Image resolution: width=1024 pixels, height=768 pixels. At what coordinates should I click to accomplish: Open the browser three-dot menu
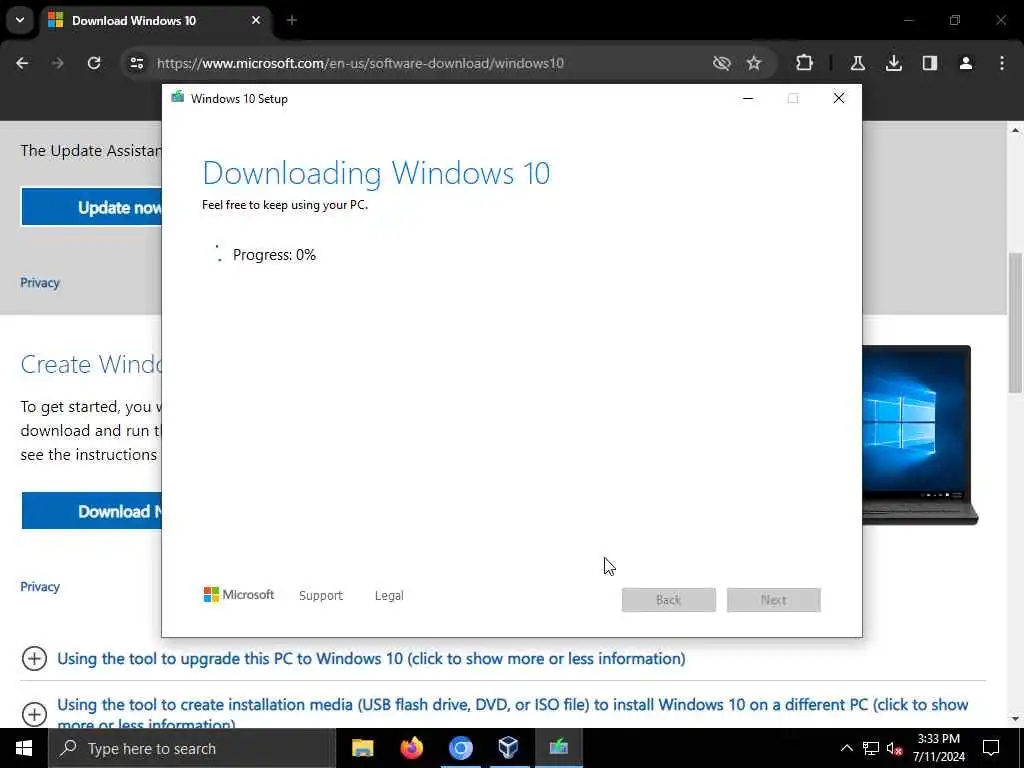coord(1002,63)
